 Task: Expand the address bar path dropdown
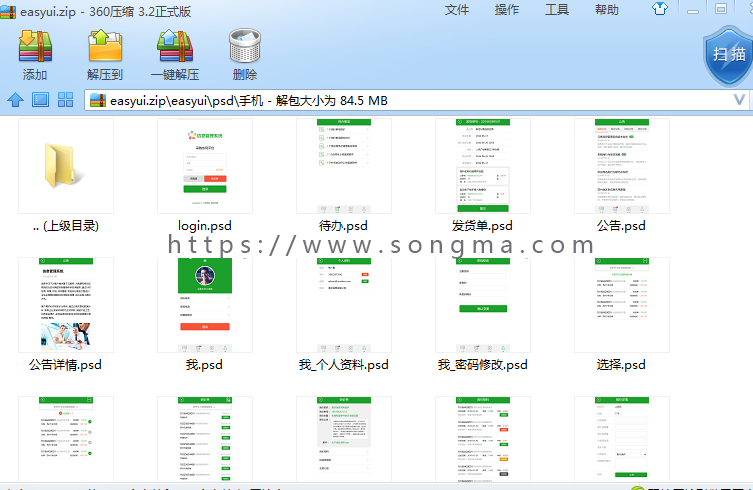pos(739,100)
